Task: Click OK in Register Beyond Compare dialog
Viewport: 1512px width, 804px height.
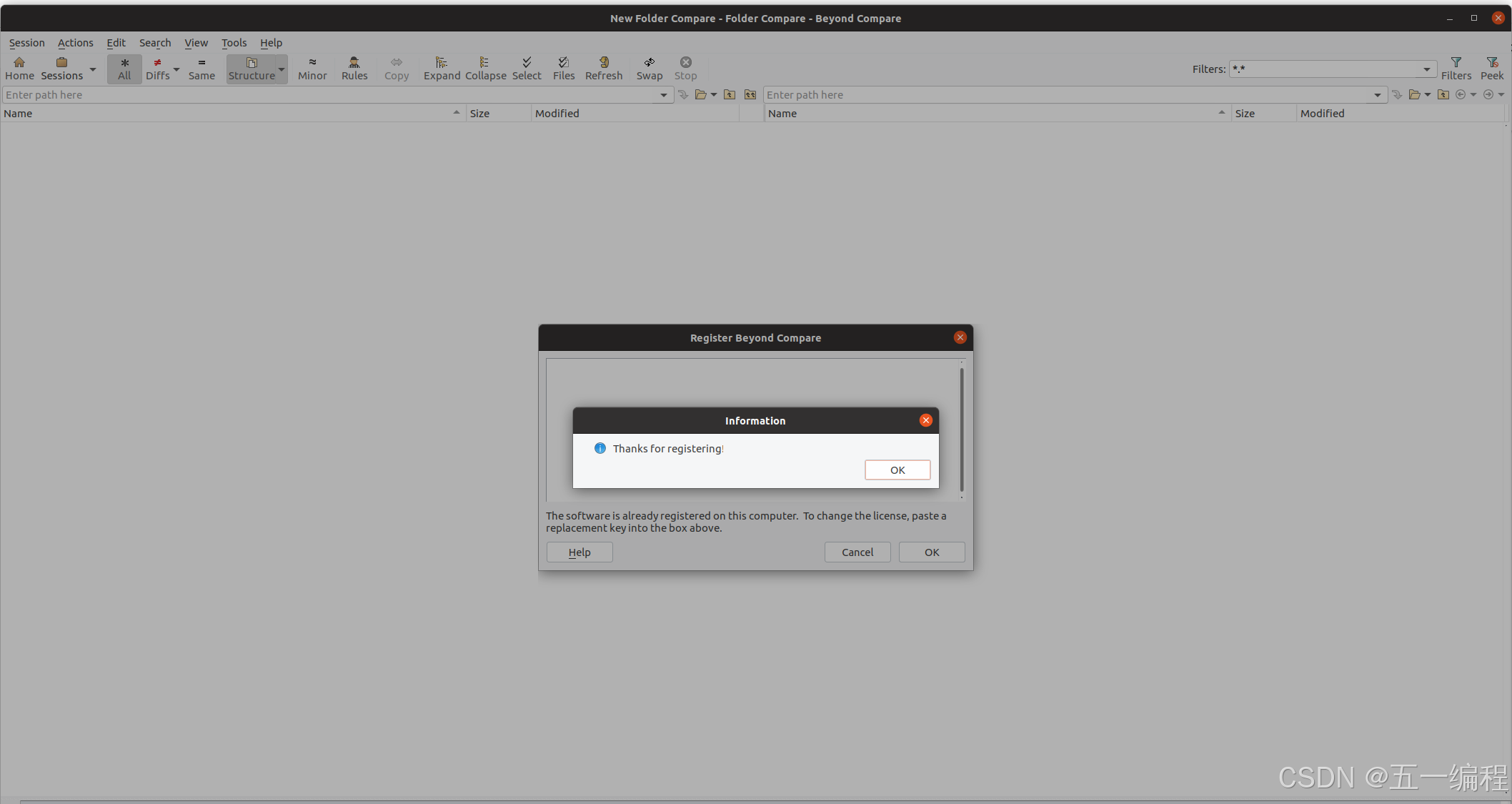Action: point(932,552)
